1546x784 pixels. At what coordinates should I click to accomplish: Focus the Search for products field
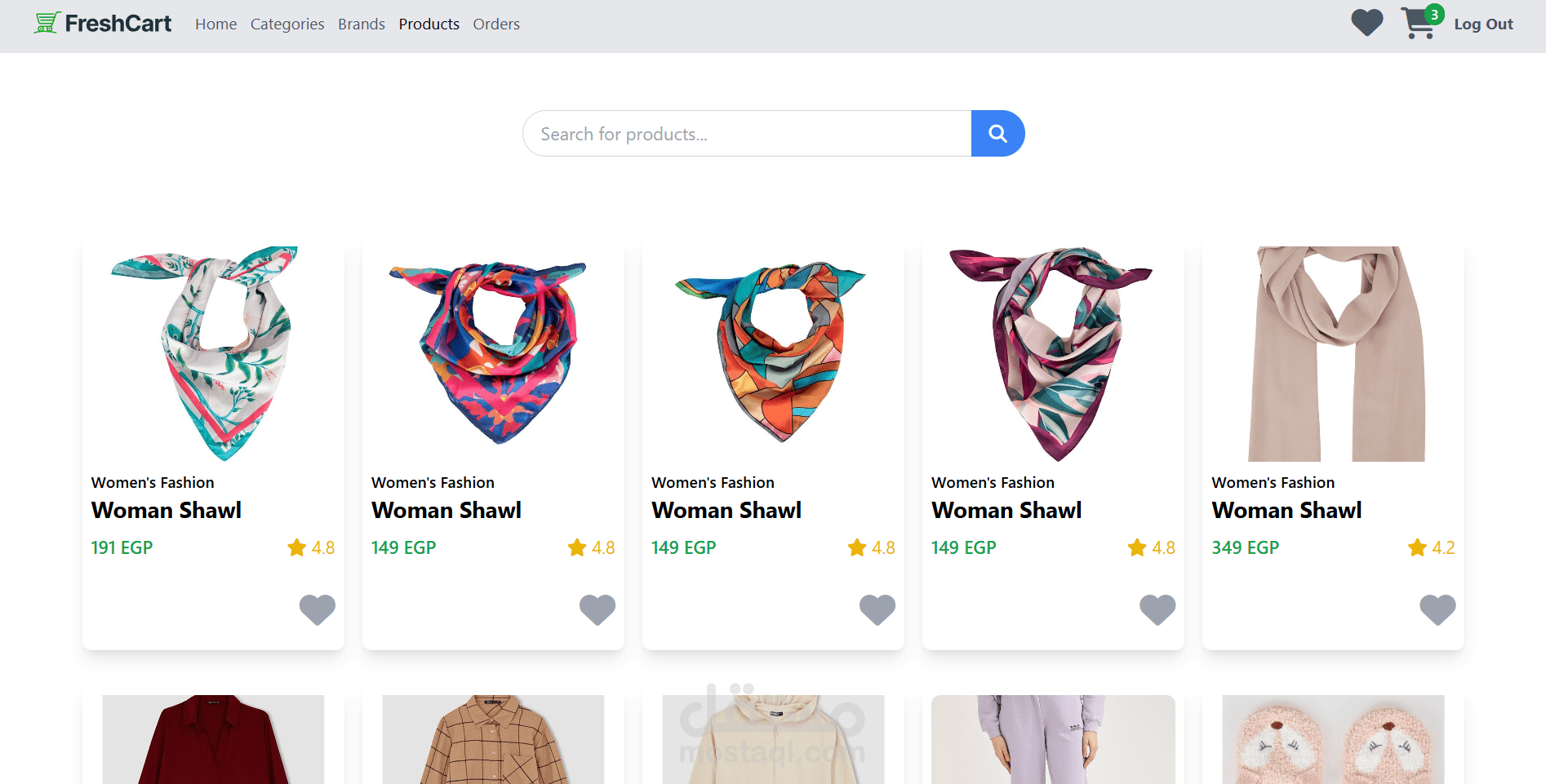(x=747, y=134)
